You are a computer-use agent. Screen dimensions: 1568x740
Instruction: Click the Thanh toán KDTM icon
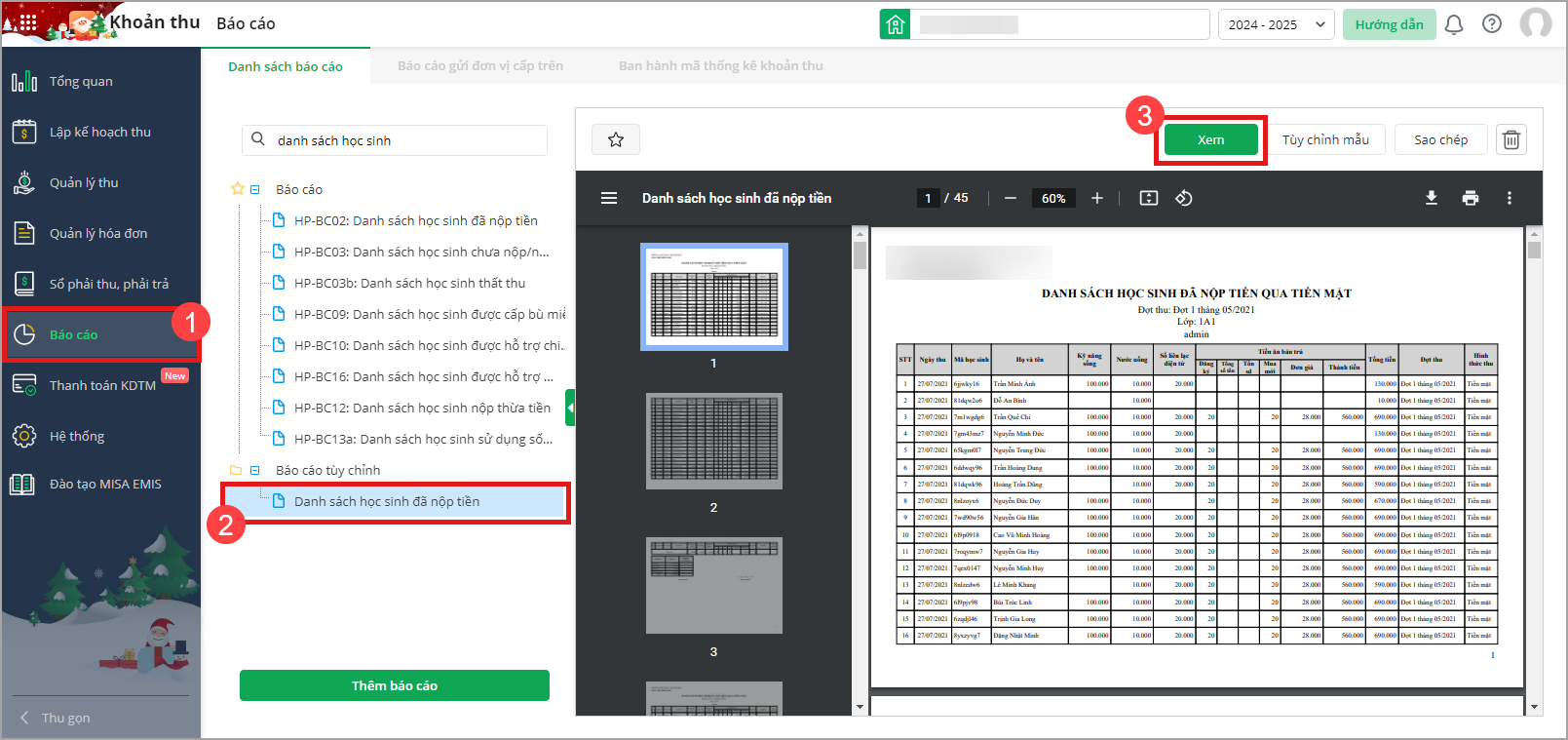pyautogui.click(x=24, y=385)
